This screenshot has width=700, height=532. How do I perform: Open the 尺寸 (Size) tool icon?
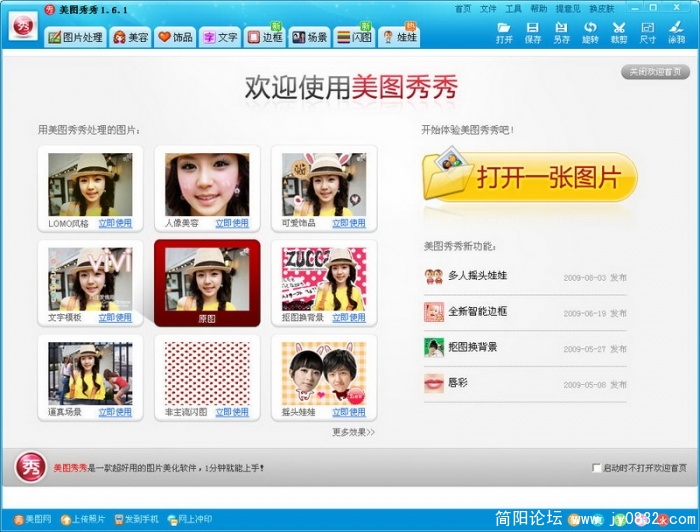(647, 33)
